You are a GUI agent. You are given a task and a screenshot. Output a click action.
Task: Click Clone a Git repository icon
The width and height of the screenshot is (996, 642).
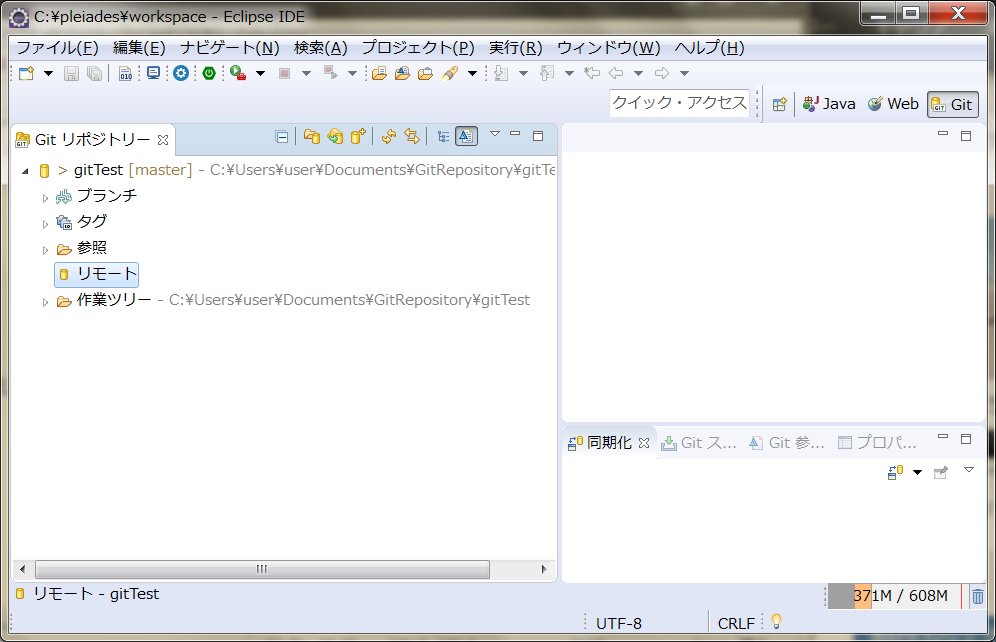[335, 137]
